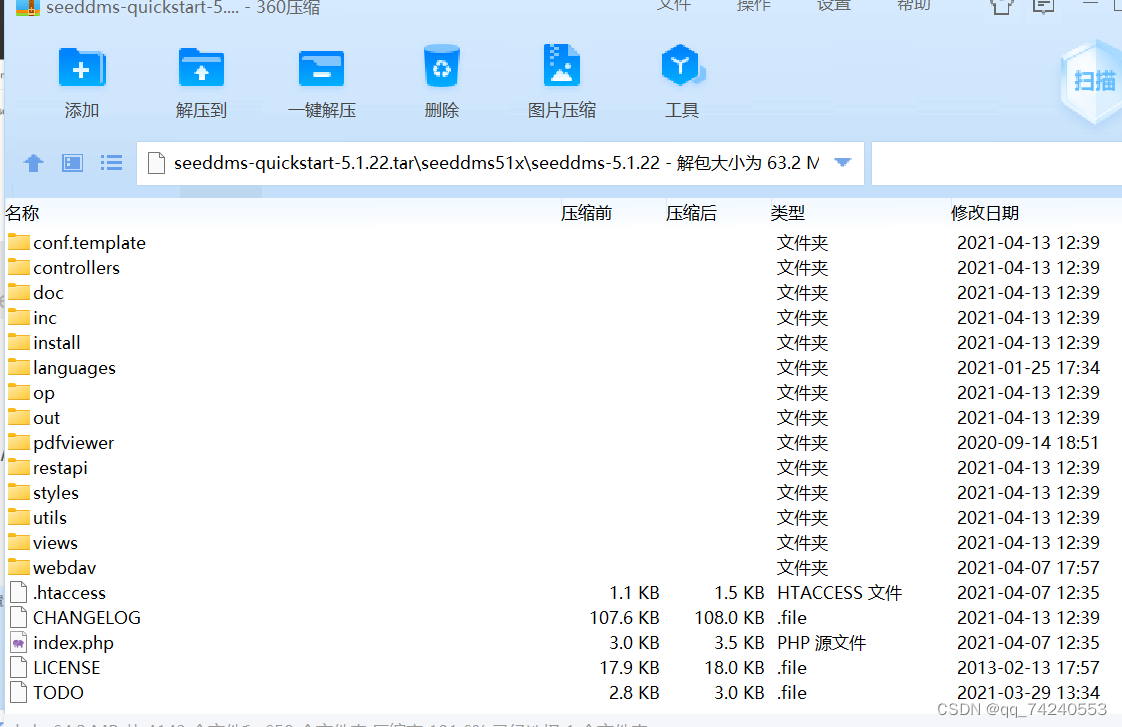Click the '107.6 KB' size cell
Image resolution: width=1122 pixels, height=727 pixels.
(624, 618)
